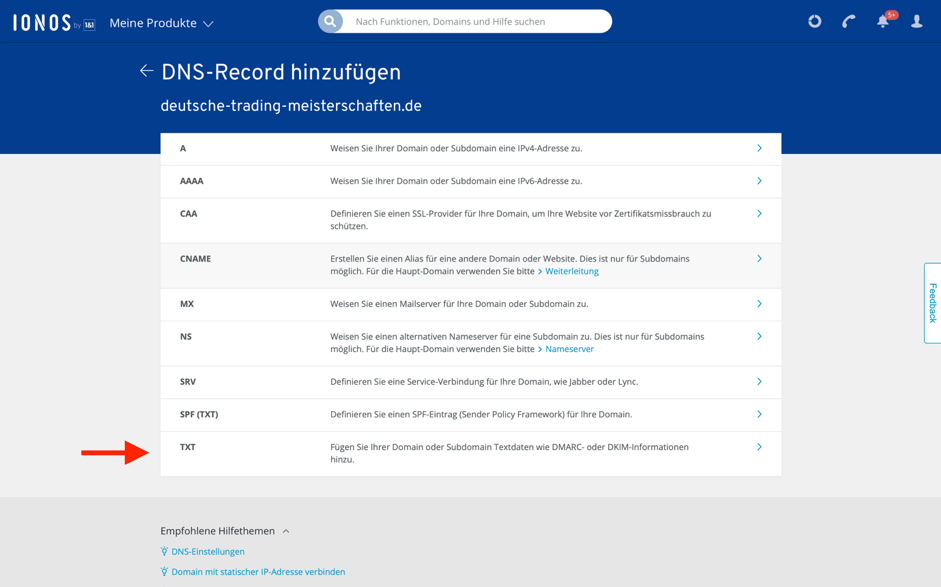Click the lightbulb icon beside DNS-Einstellungen

(x=164, y=552)
